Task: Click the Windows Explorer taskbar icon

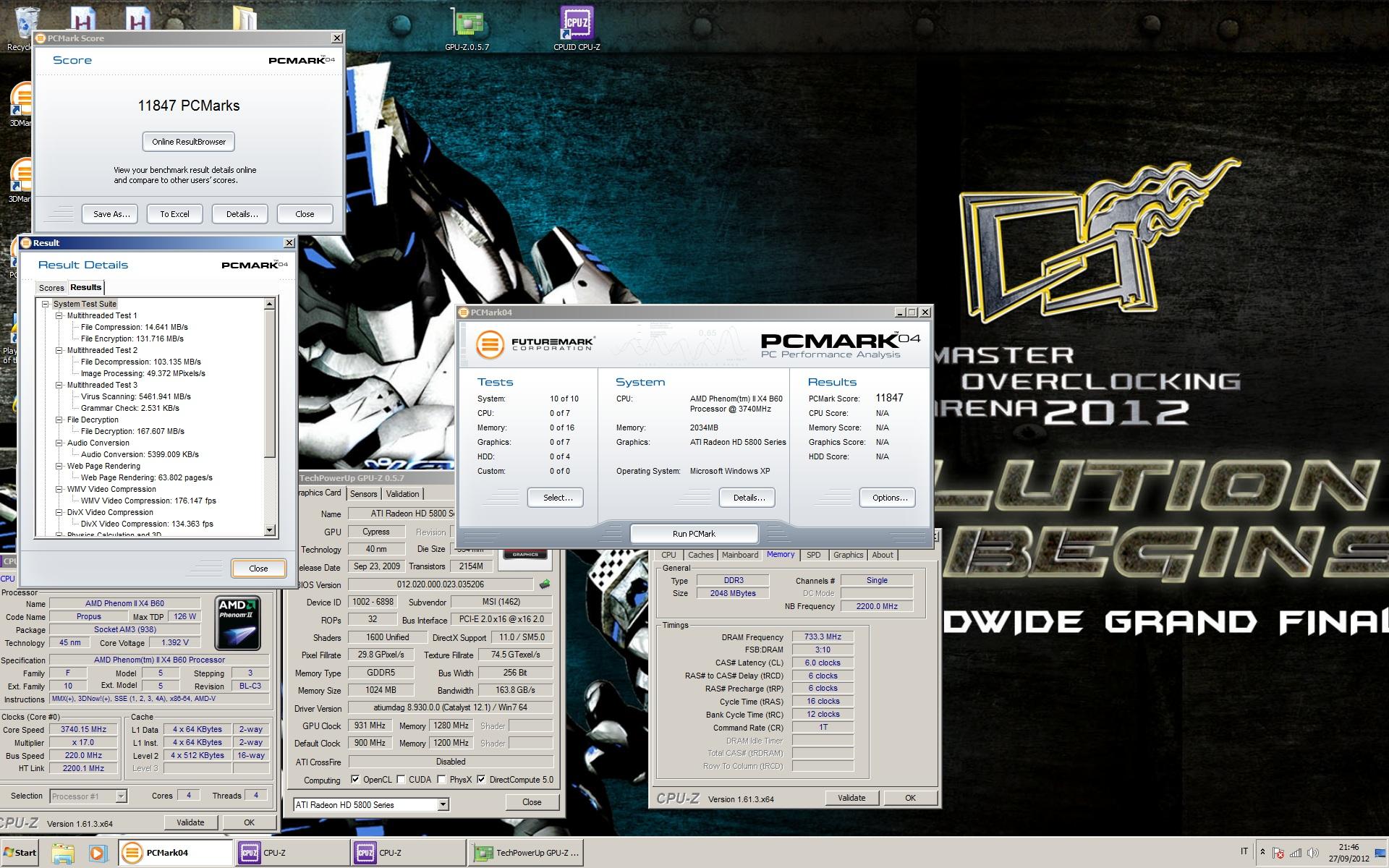Action: pos(63,853)
